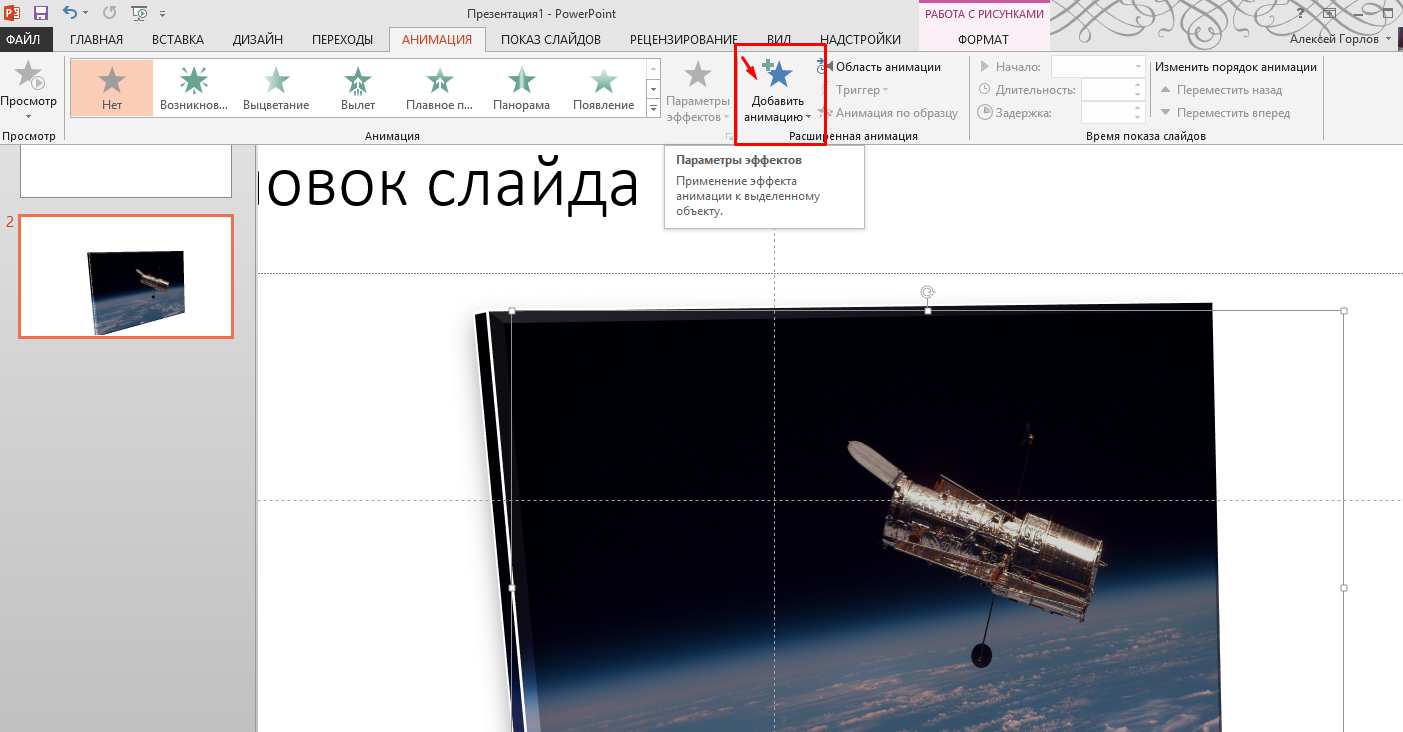Open the ФОРМАТ picture tools tab
Screen dimensions: 1403x732
pos(983,40)
